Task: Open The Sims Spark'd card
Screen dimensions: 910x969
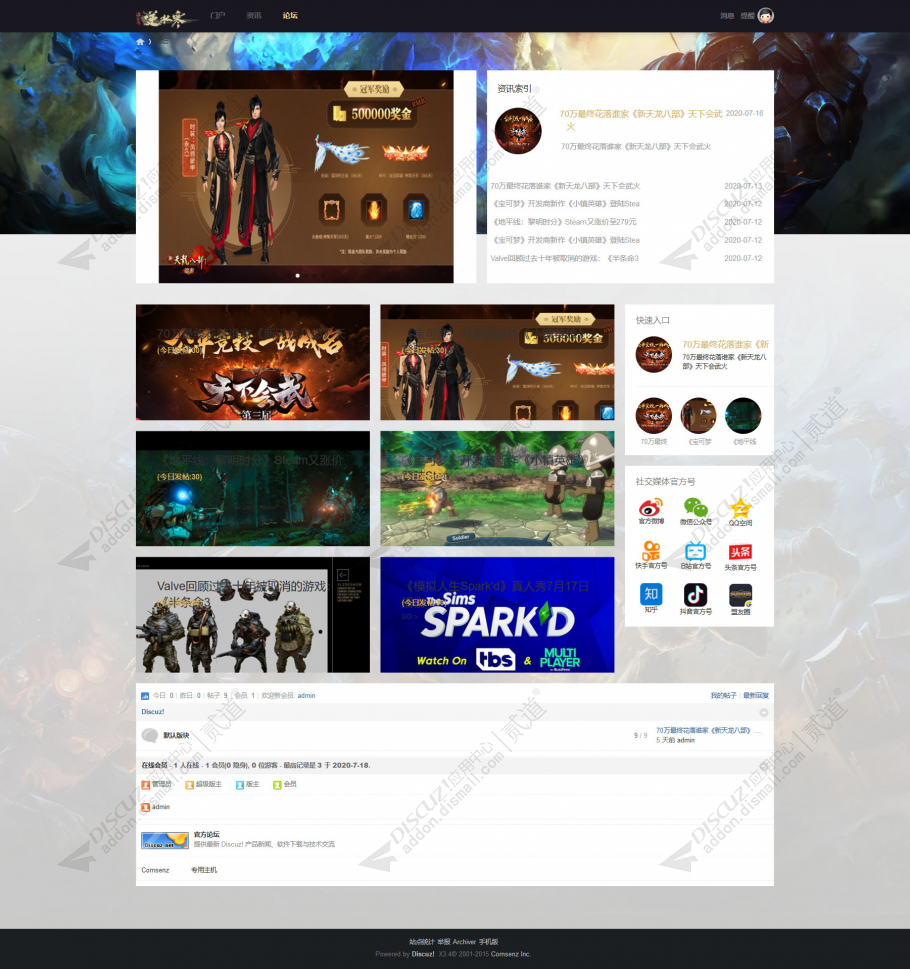Action: pos(497,615)
